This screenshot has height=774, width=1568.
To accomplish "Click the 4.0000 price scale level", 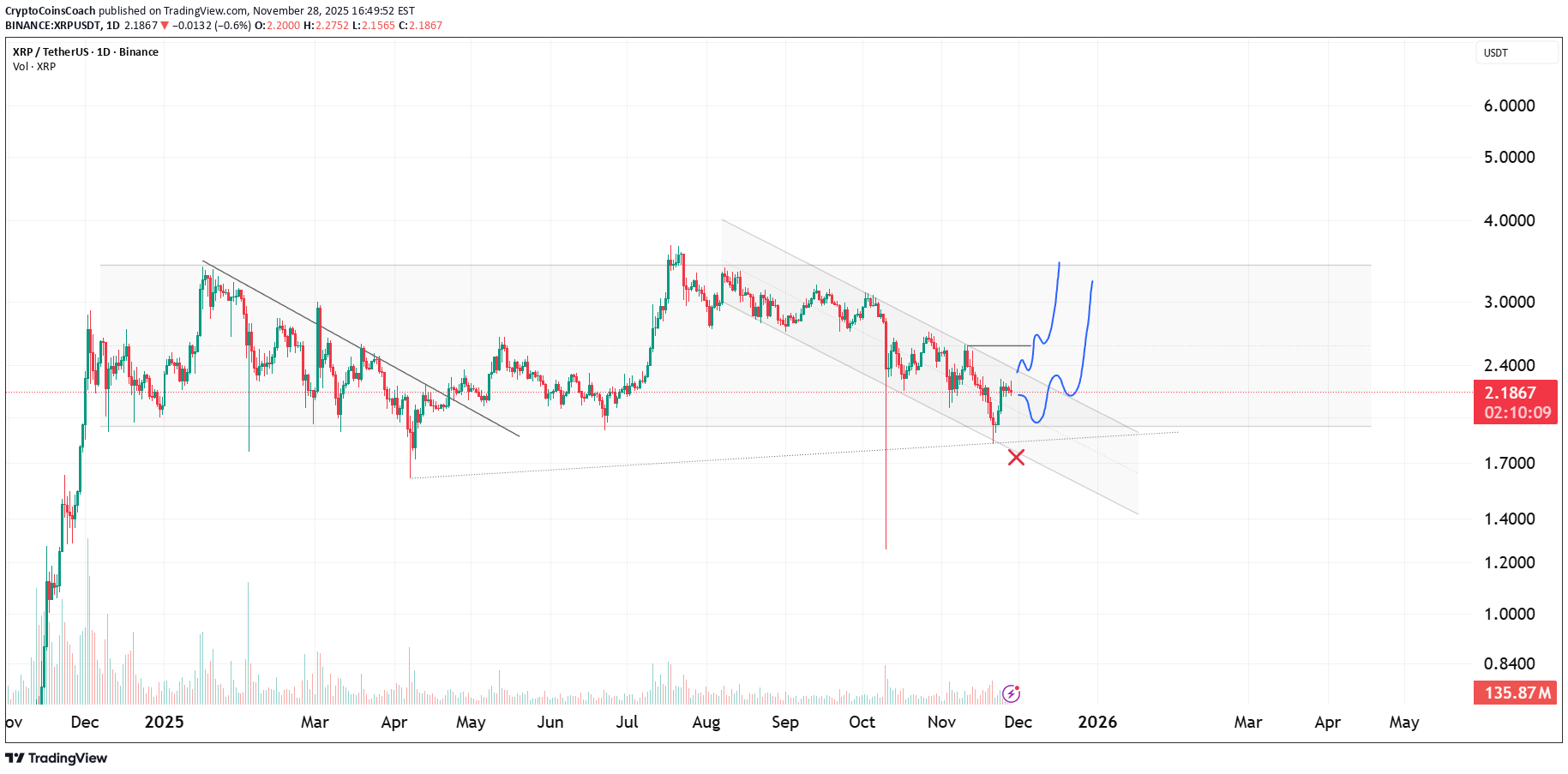I will [x=1509, y=220].
